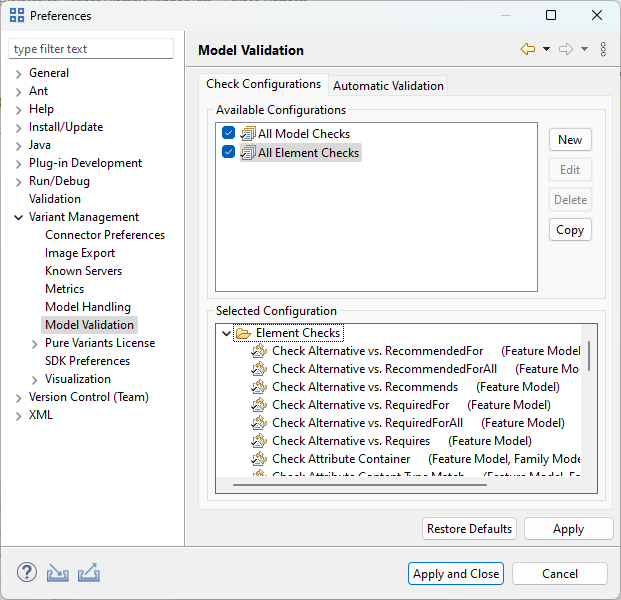Switch to the Automatic Validation tab
This screenshot has height=600, width=621.
[388, 86]
